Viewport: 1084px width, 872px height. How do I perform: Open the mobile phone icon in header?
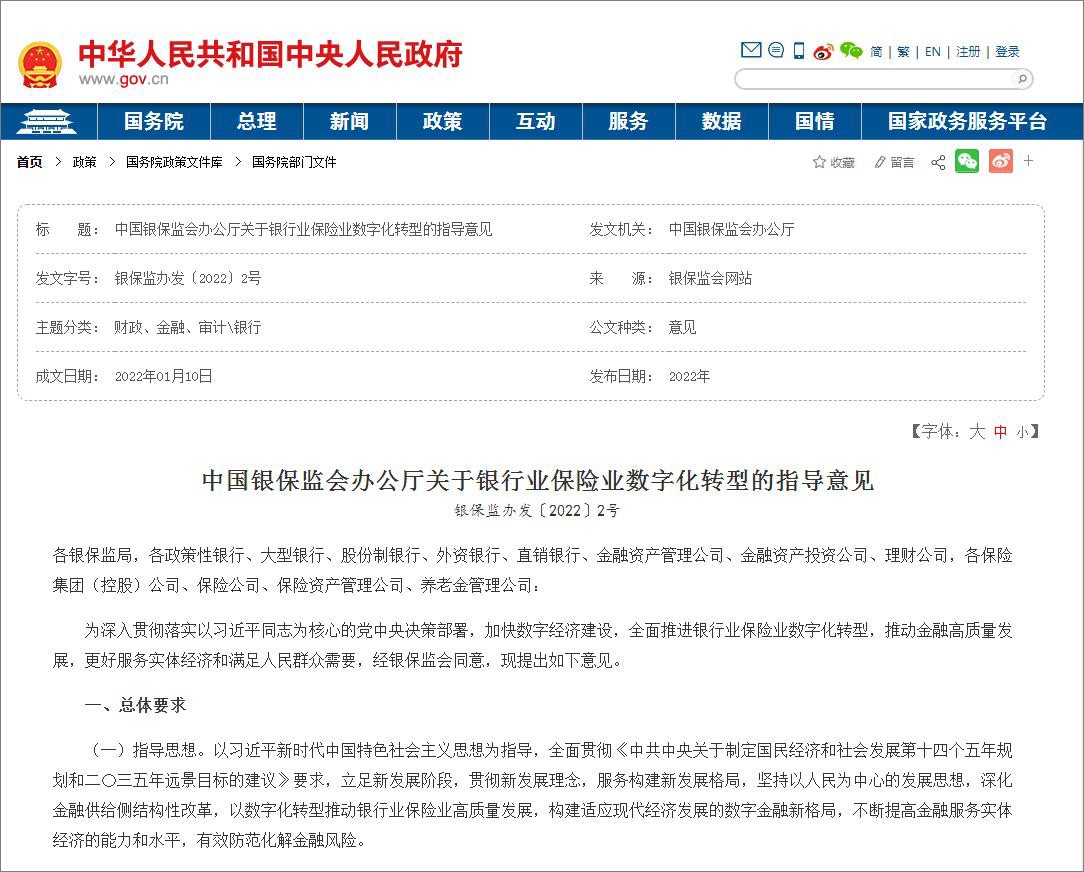click(x=799, y=50)
